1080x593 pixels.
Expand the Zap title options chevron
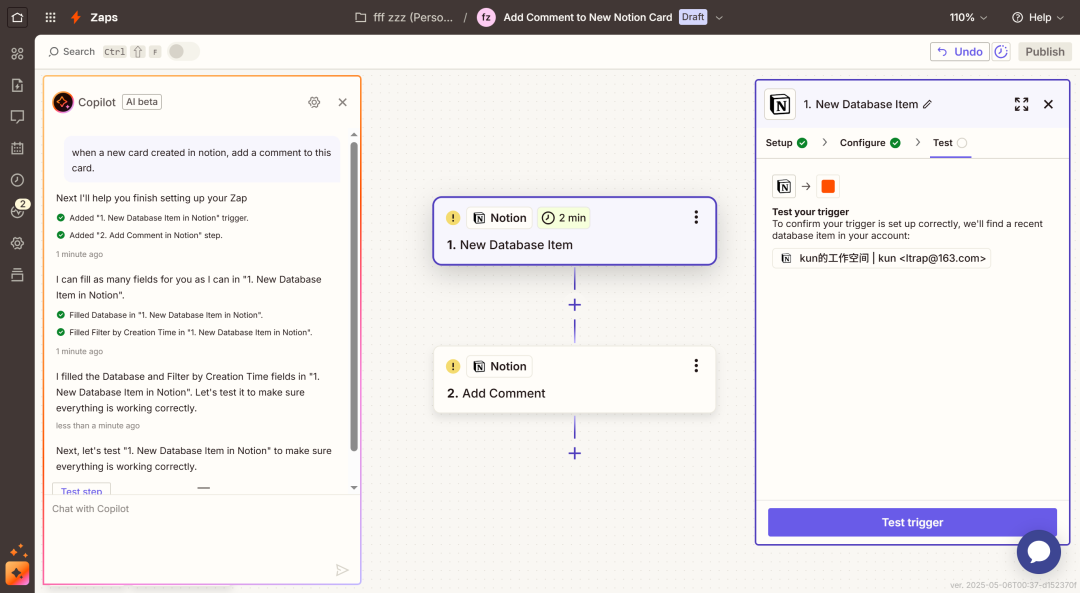[719, 17]
